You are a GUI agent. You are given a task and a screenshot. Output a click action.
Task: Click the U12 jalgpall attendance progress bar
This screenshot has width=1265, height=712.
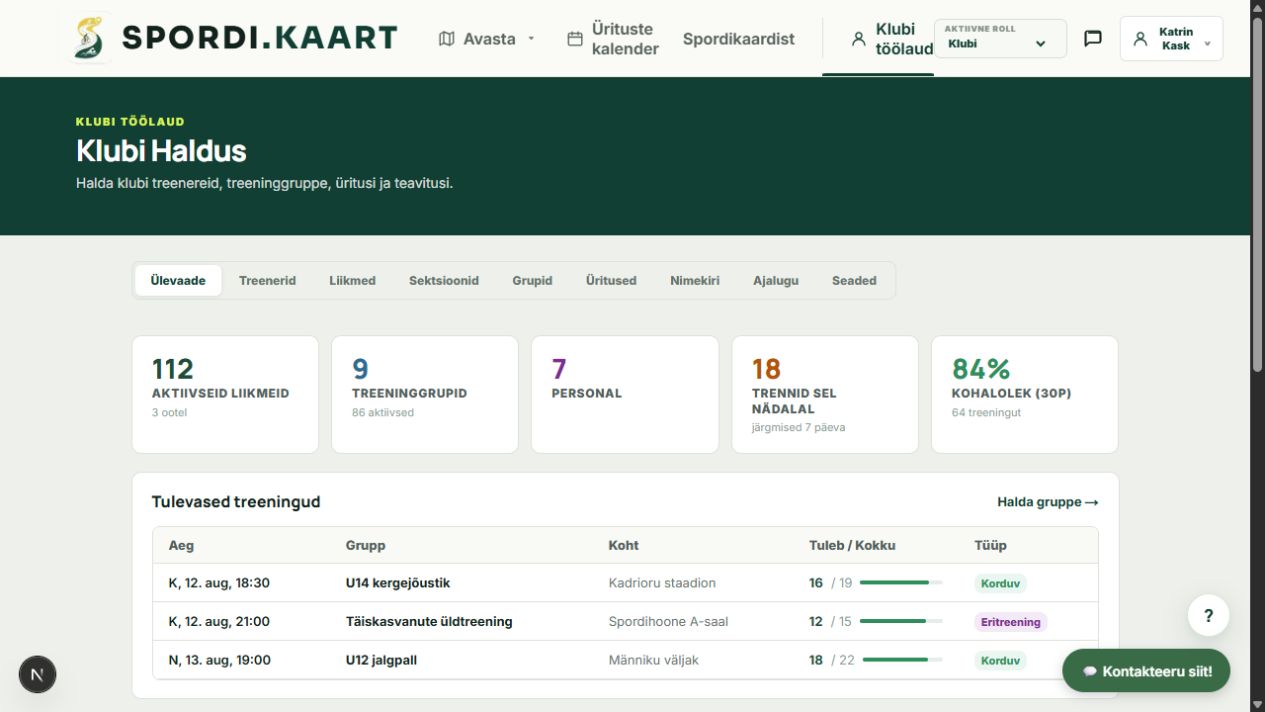(x=903, y=660)
